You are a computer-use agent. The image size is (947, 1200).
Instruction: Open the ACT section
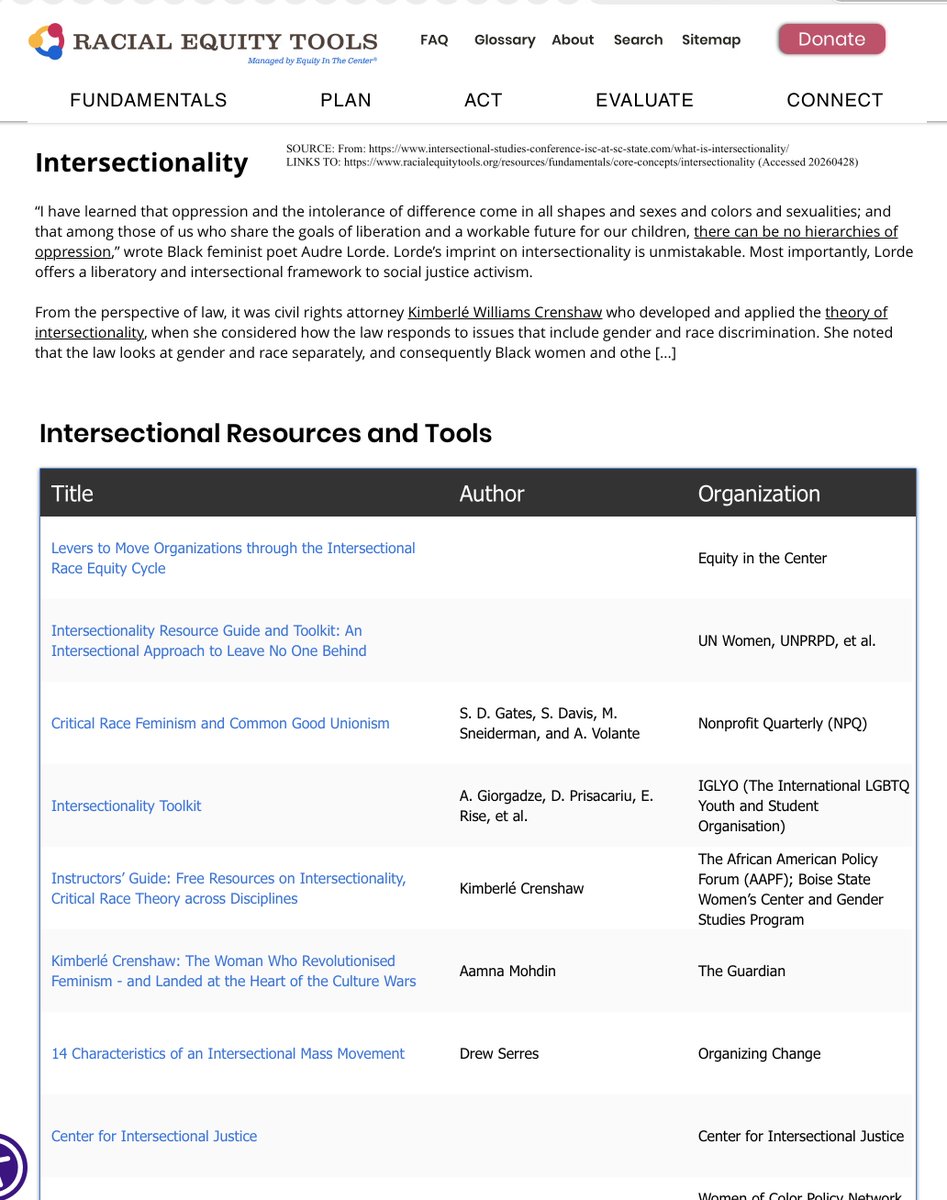coord(484,100)
